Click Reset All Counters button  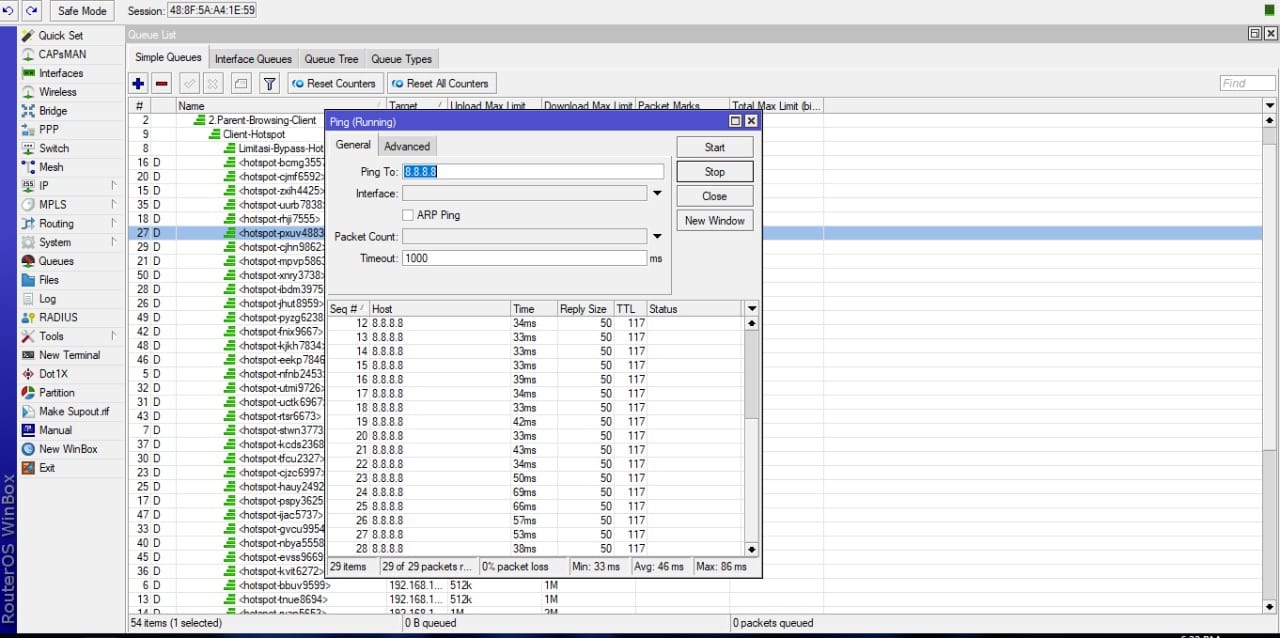440,84
